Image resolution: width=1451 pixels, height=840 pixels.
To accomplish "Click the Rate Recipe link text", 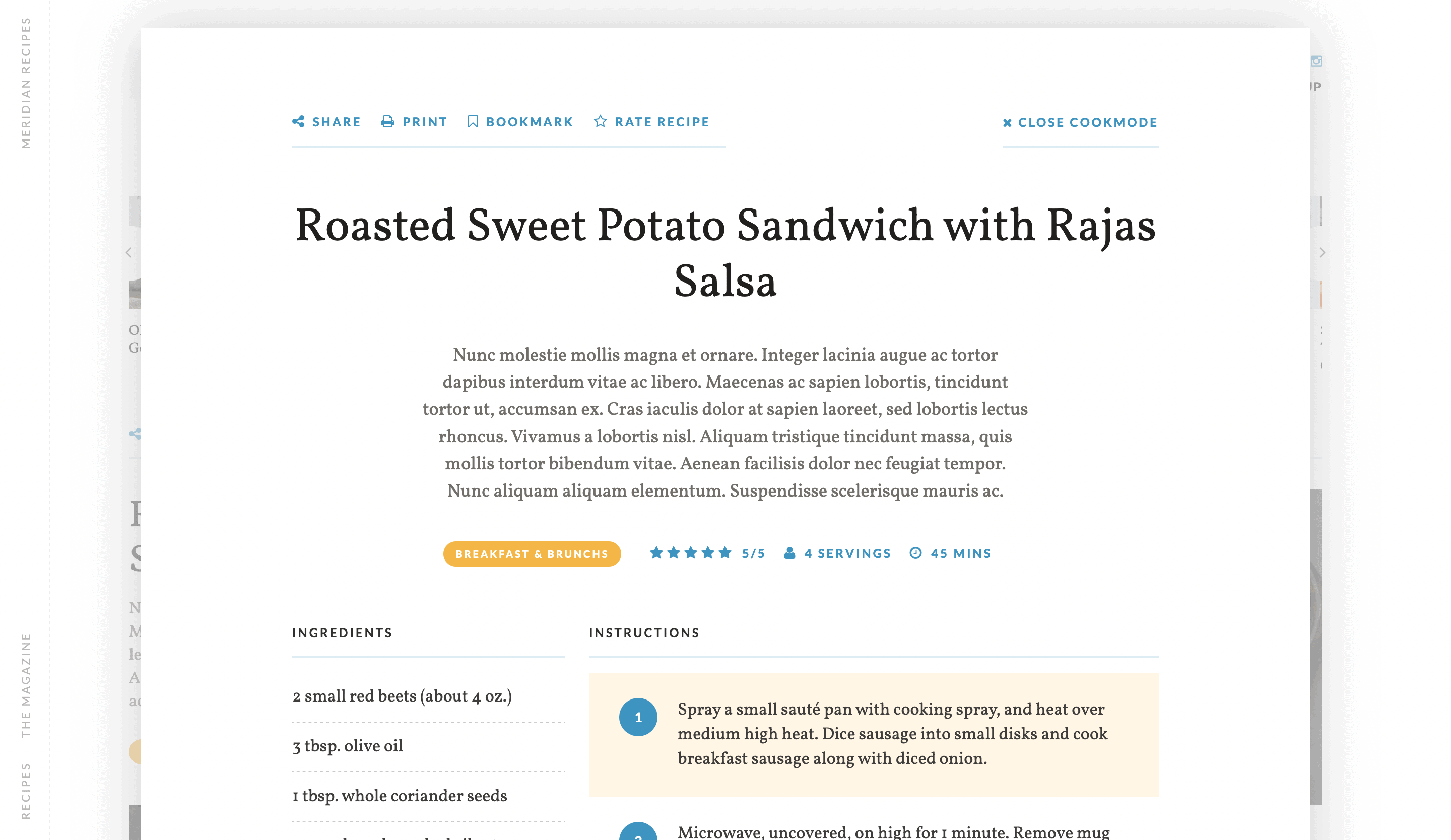I will (x=662, y=122).
